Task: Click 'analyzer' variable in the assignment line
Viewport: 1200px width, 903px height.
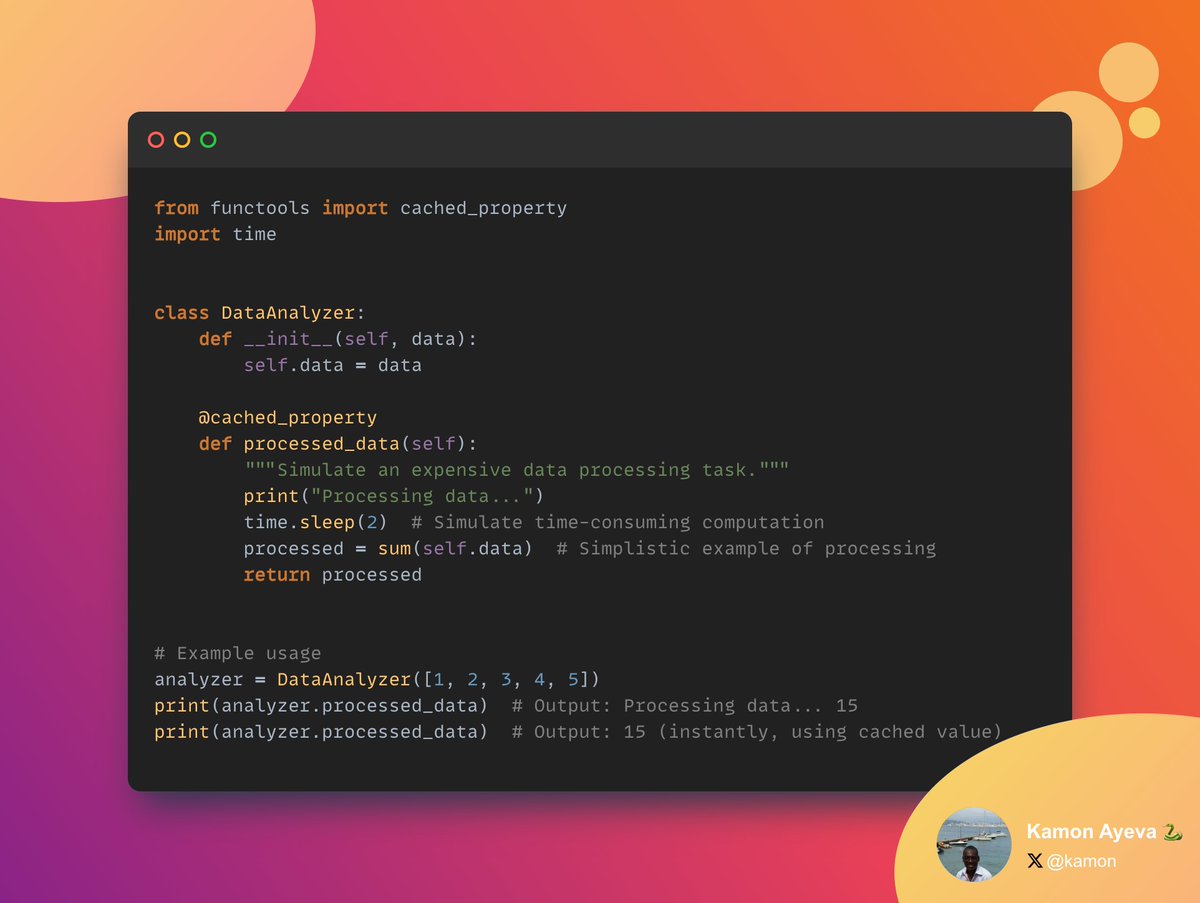Action: 199,679
